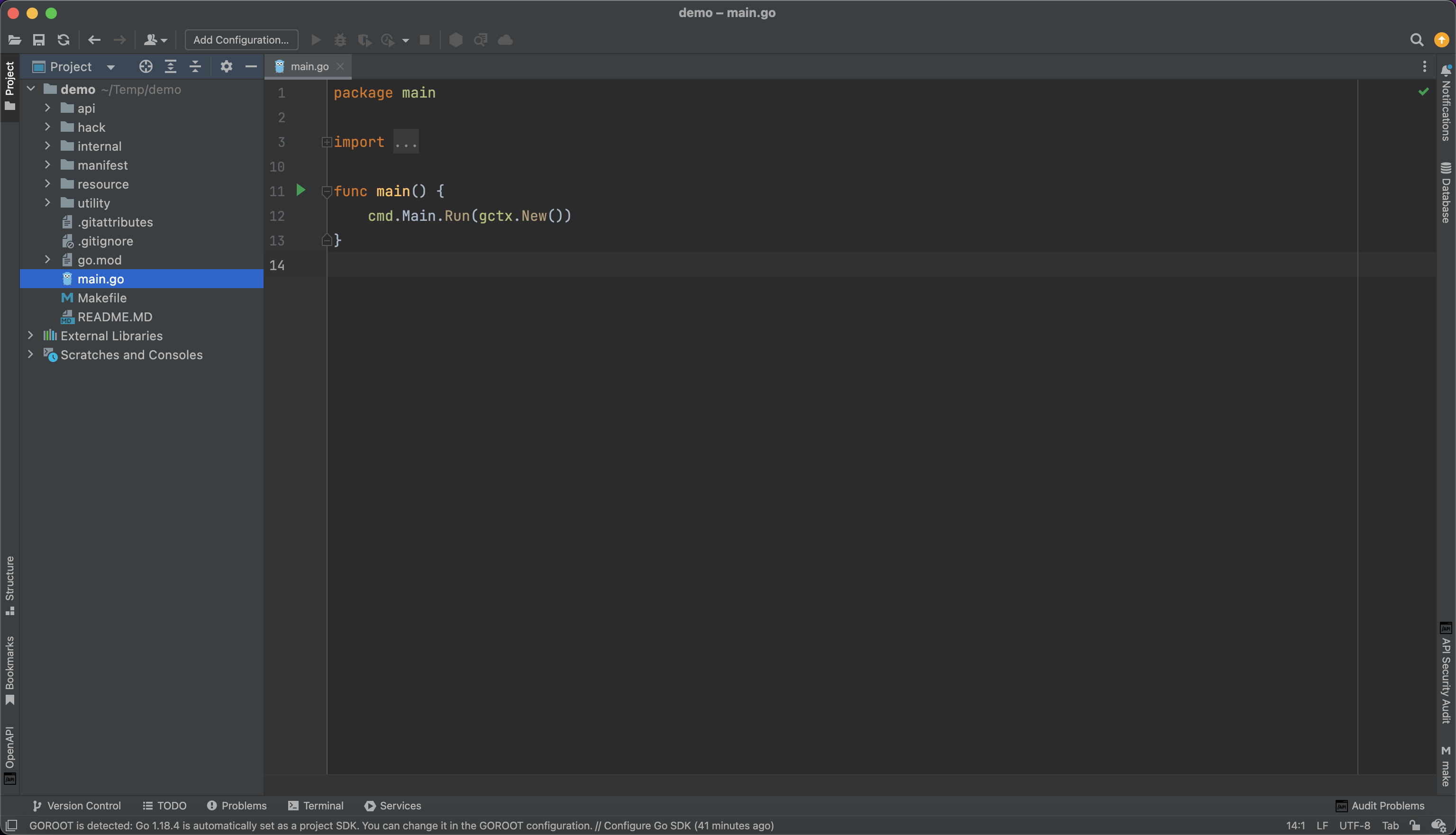Click the Save All toolbar icon
This screenshot has width=1456, height=835.
[38, 40]
